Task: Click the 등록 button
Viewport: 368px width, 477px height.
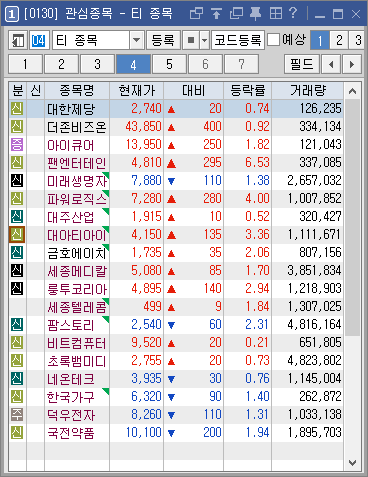Action: (x=163, y=41)
